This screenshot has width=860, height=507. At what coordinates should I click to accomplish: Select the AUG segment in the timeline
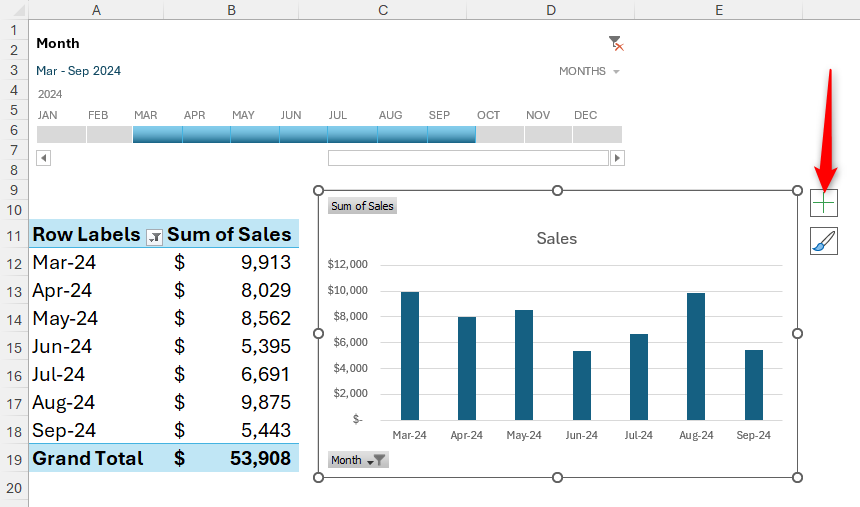[402, 134]
